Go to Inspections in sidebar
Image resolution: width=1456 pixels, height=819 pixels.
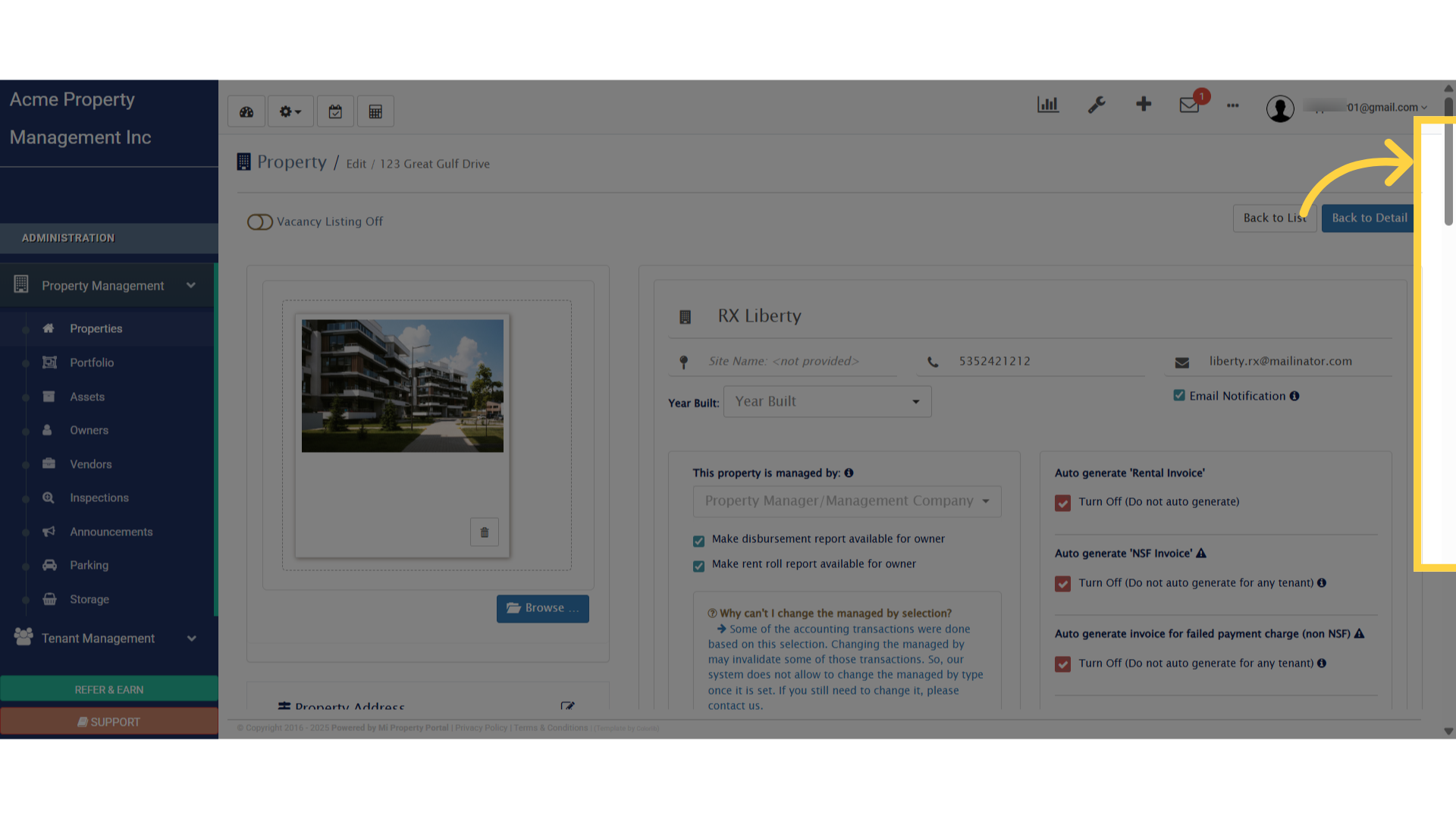coord(99,498)
